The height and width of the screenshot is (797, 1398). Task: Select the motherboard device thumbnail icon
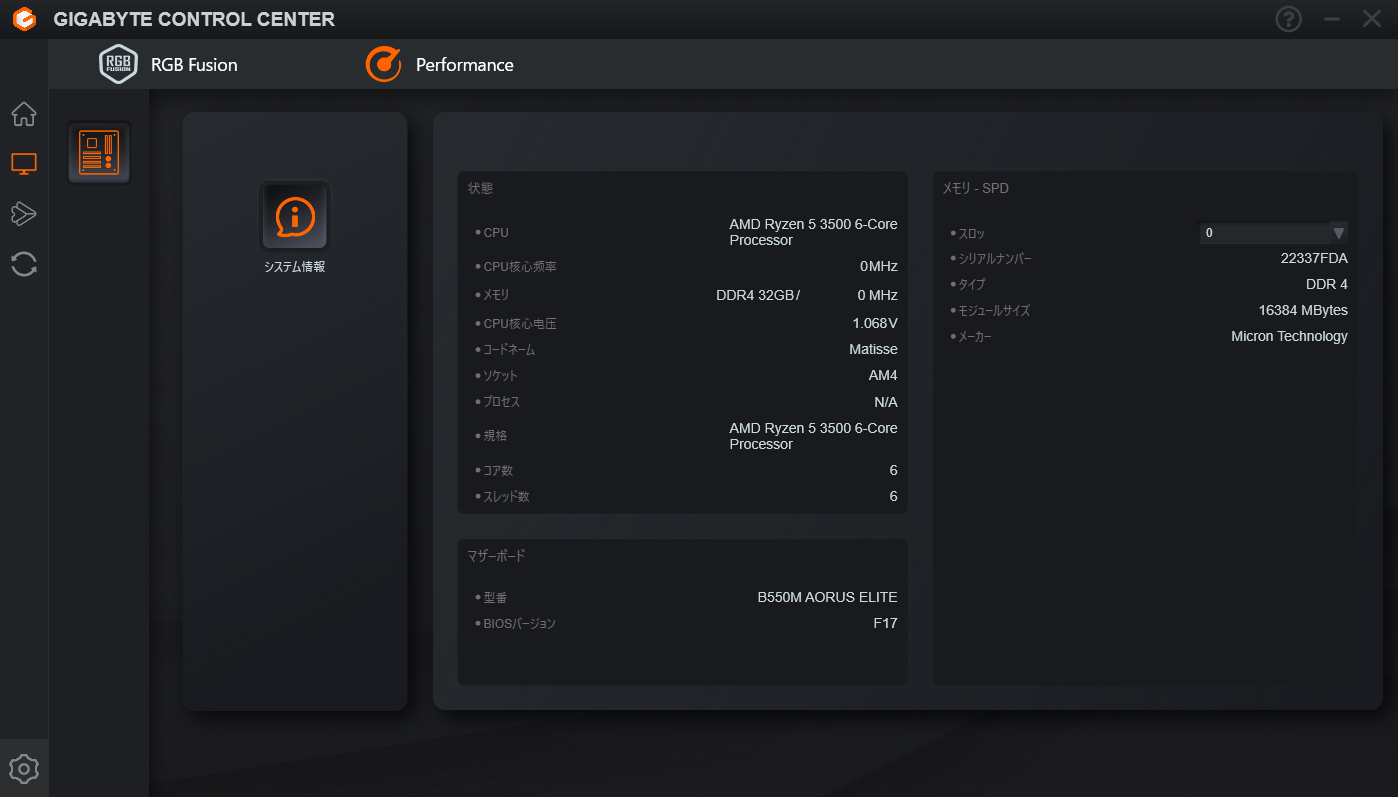pyautogui.click(x=99, y=153)
